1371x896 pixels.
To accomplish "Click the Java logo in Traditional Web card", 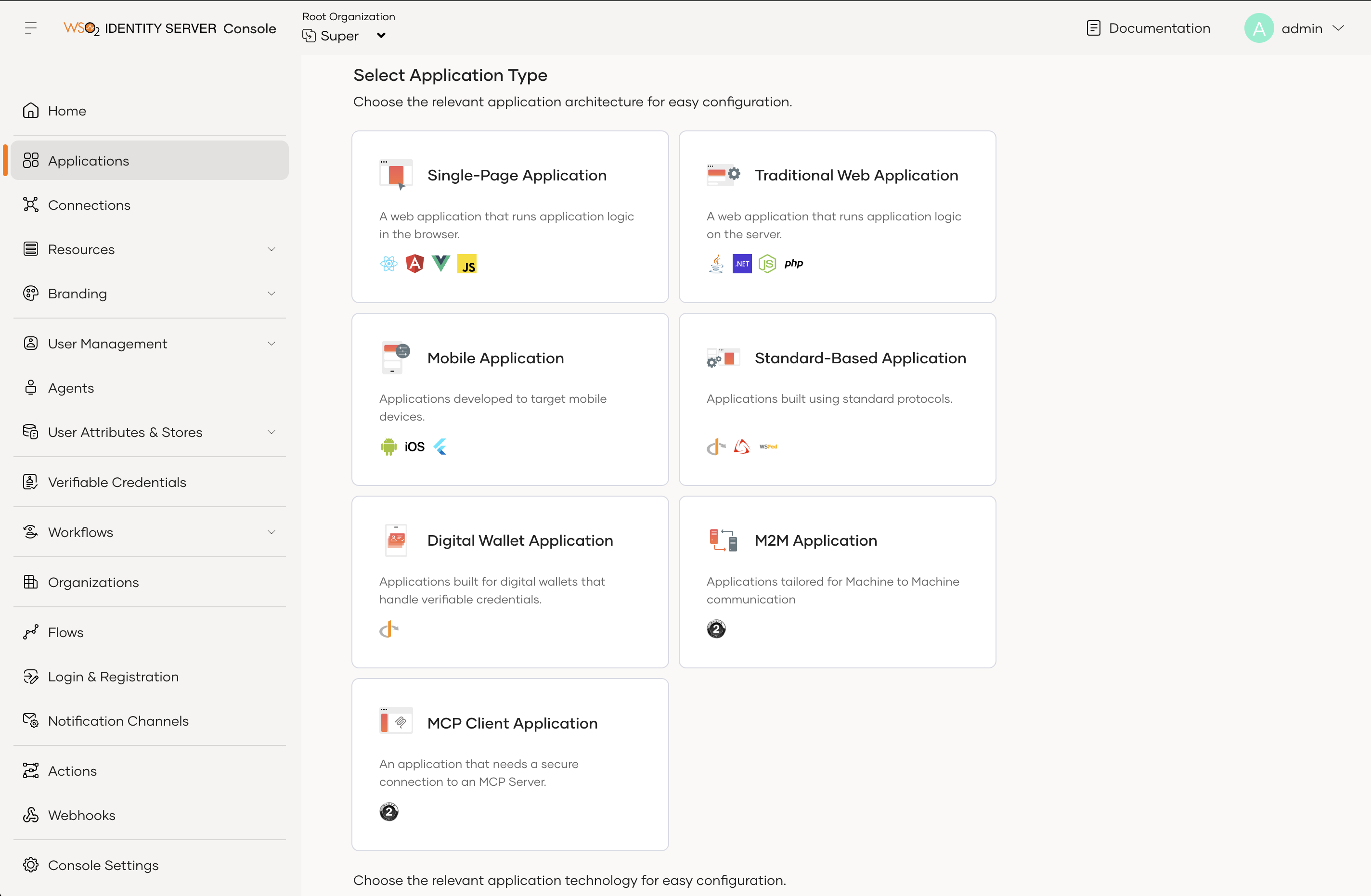I will [x=716, y=264].
